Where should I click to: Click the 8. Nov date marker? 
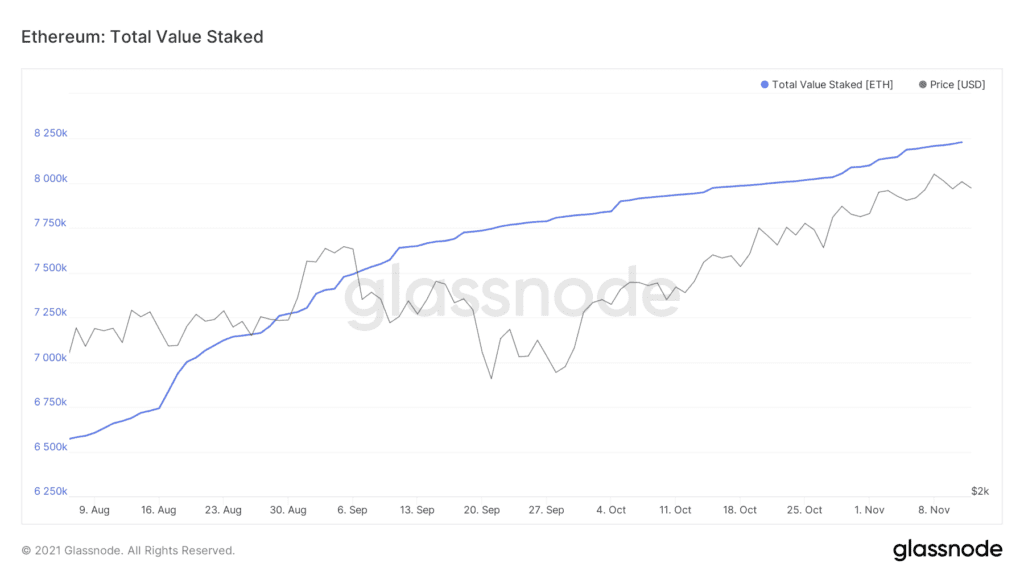coord(933,510)
